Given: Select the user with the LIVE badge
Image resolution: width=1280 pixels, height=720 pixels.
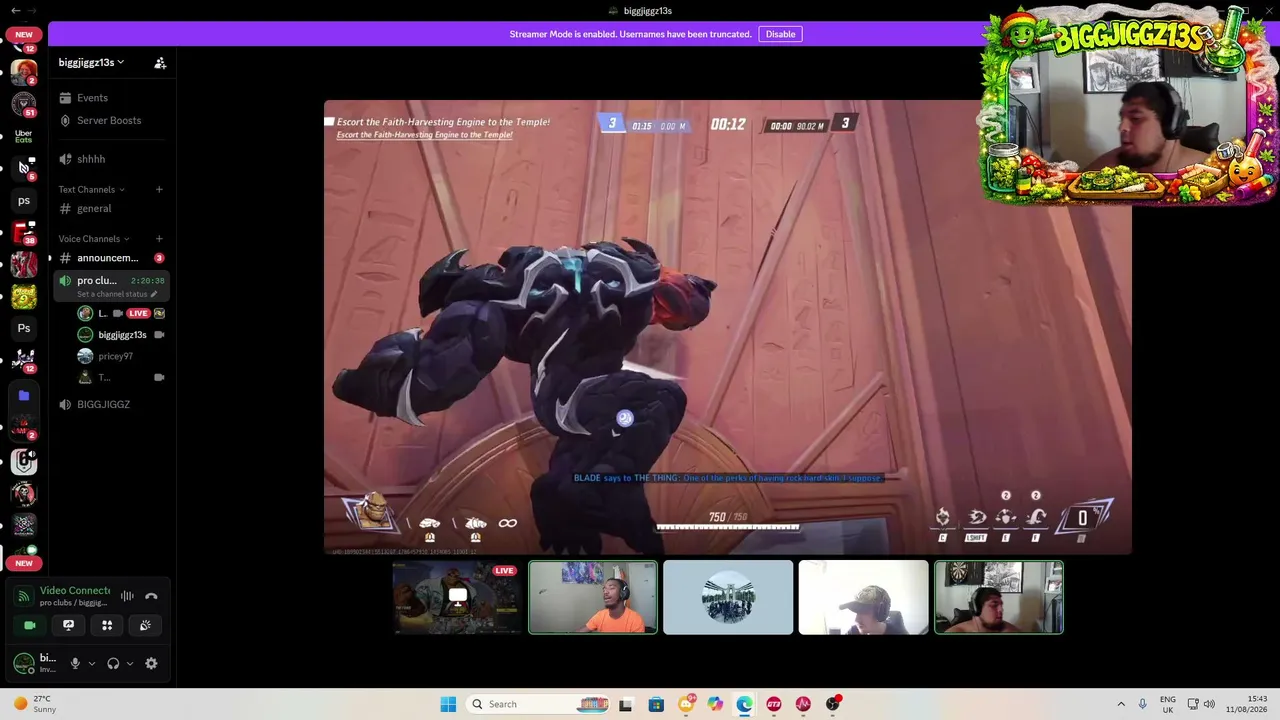Looking at the screenshot, I should 120,313.
